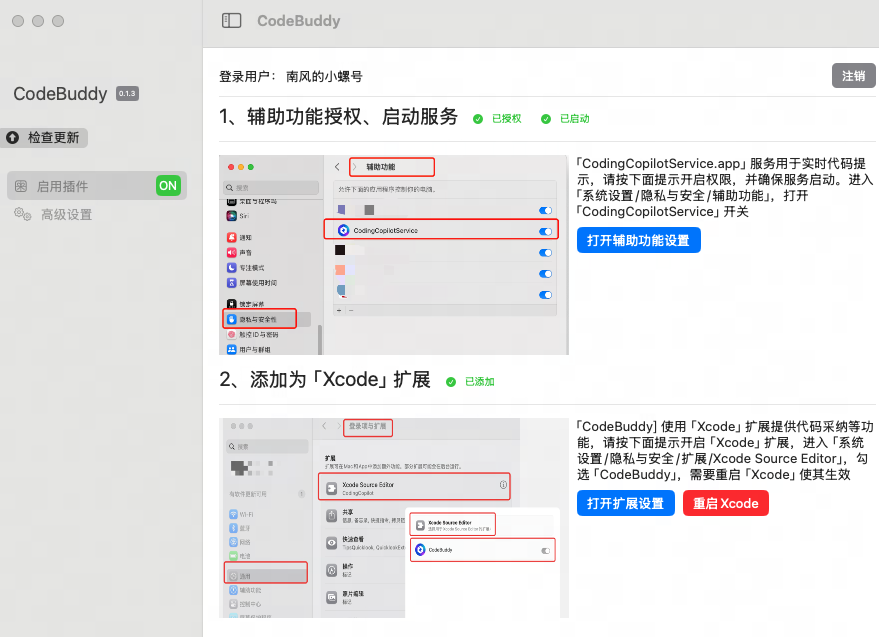Click the 已授权 status label
This screenshot has width=879, height=637.
(507, 119)
